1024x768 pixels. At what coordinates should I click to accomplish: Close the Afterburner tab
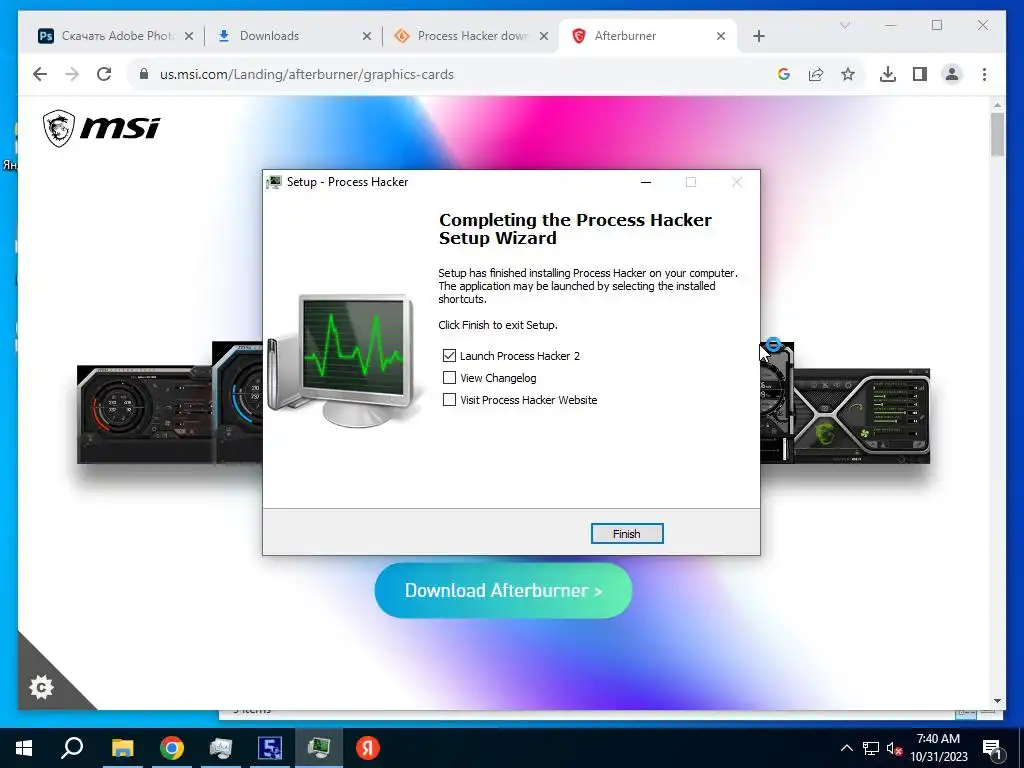point(721,37)
